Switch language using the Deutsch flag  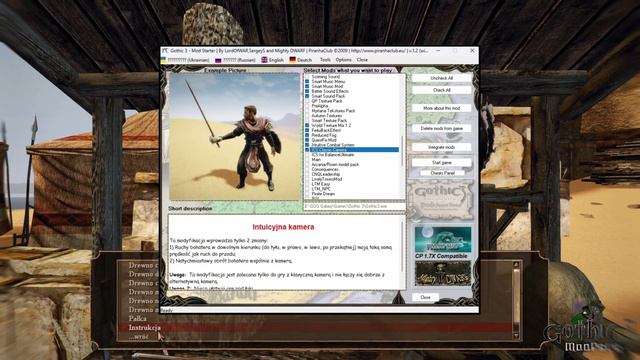(300, 60)
